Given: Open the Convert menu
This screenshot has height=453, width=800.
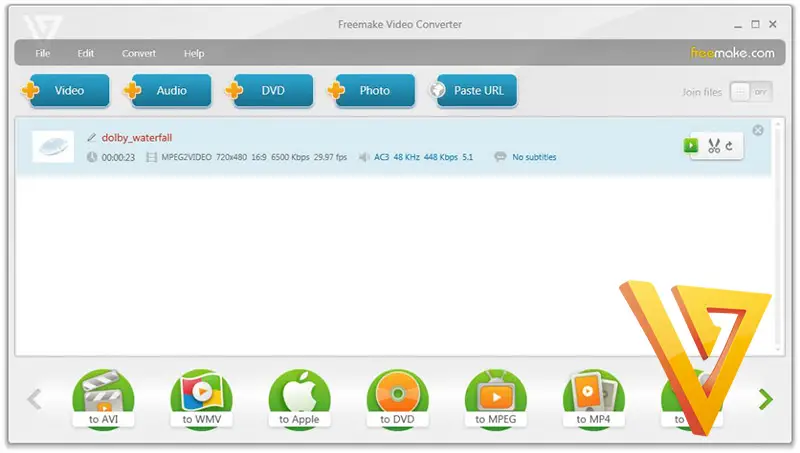Looking at the screenshot, I should pyautogui.click(x=139, y=53).
